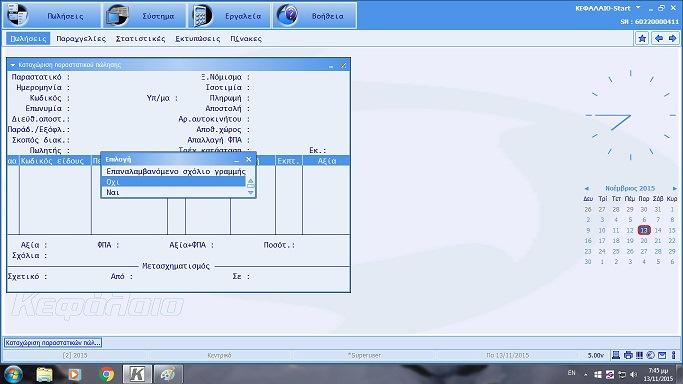Select the Ναι option
This screenshot has height=384, width=683.
pos(173,192)
